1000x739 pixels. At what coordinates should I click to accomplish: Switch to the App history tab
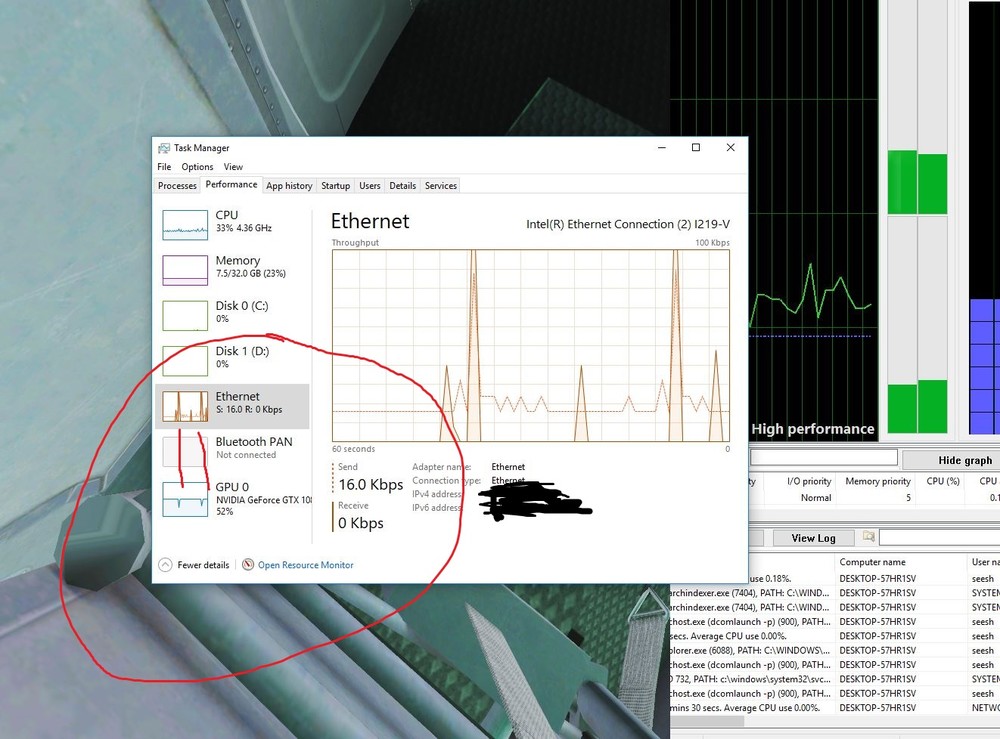pos(289,185)
